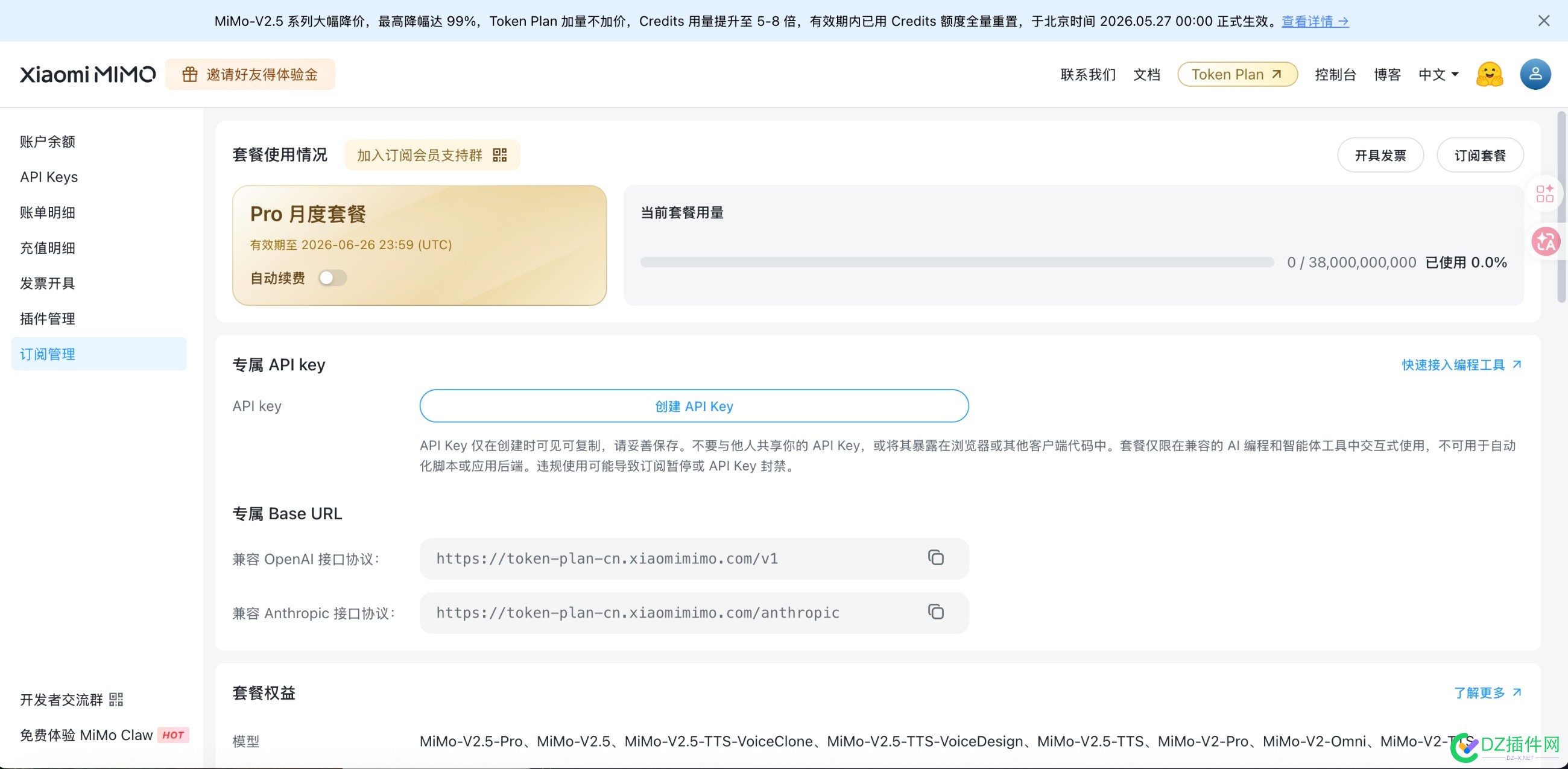The image size is (1568, 769).
Task: Open the user profile avatar
Action: [1535, 74]
